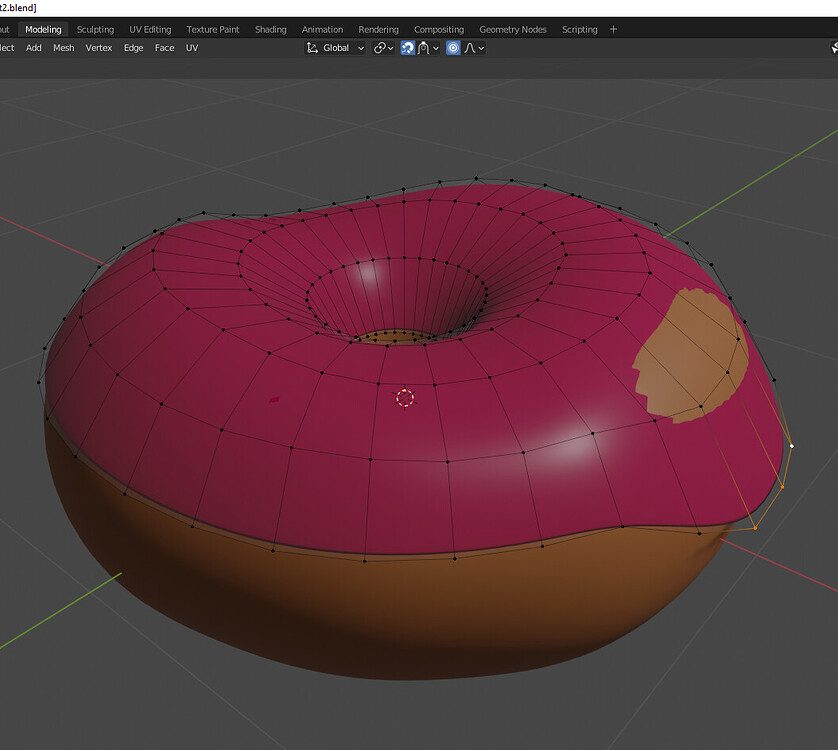838x750 pixels.
Task: Open the Mesh menu
Action: [x=63, y=47]
